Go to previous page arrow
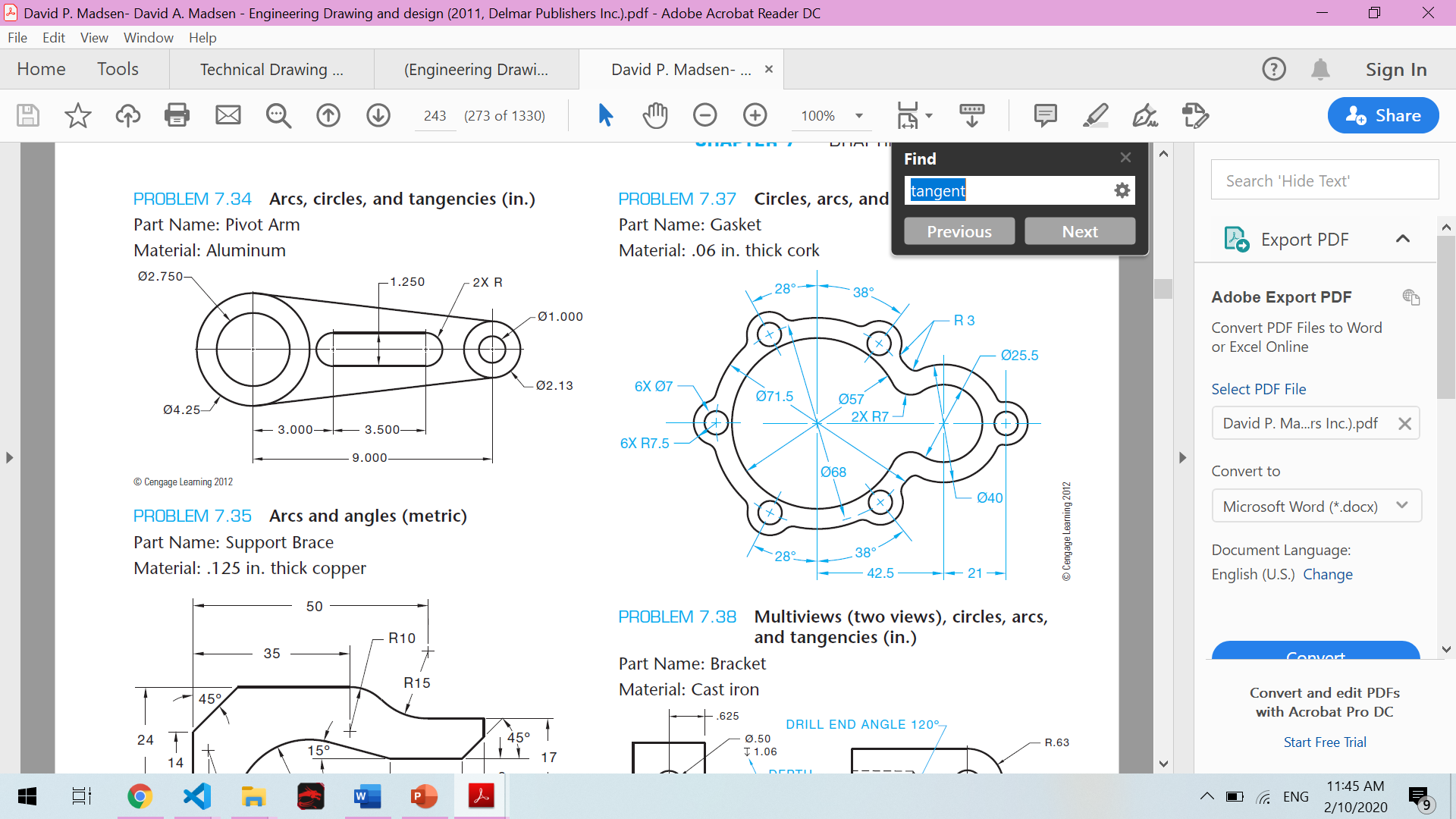 (328, 115)
